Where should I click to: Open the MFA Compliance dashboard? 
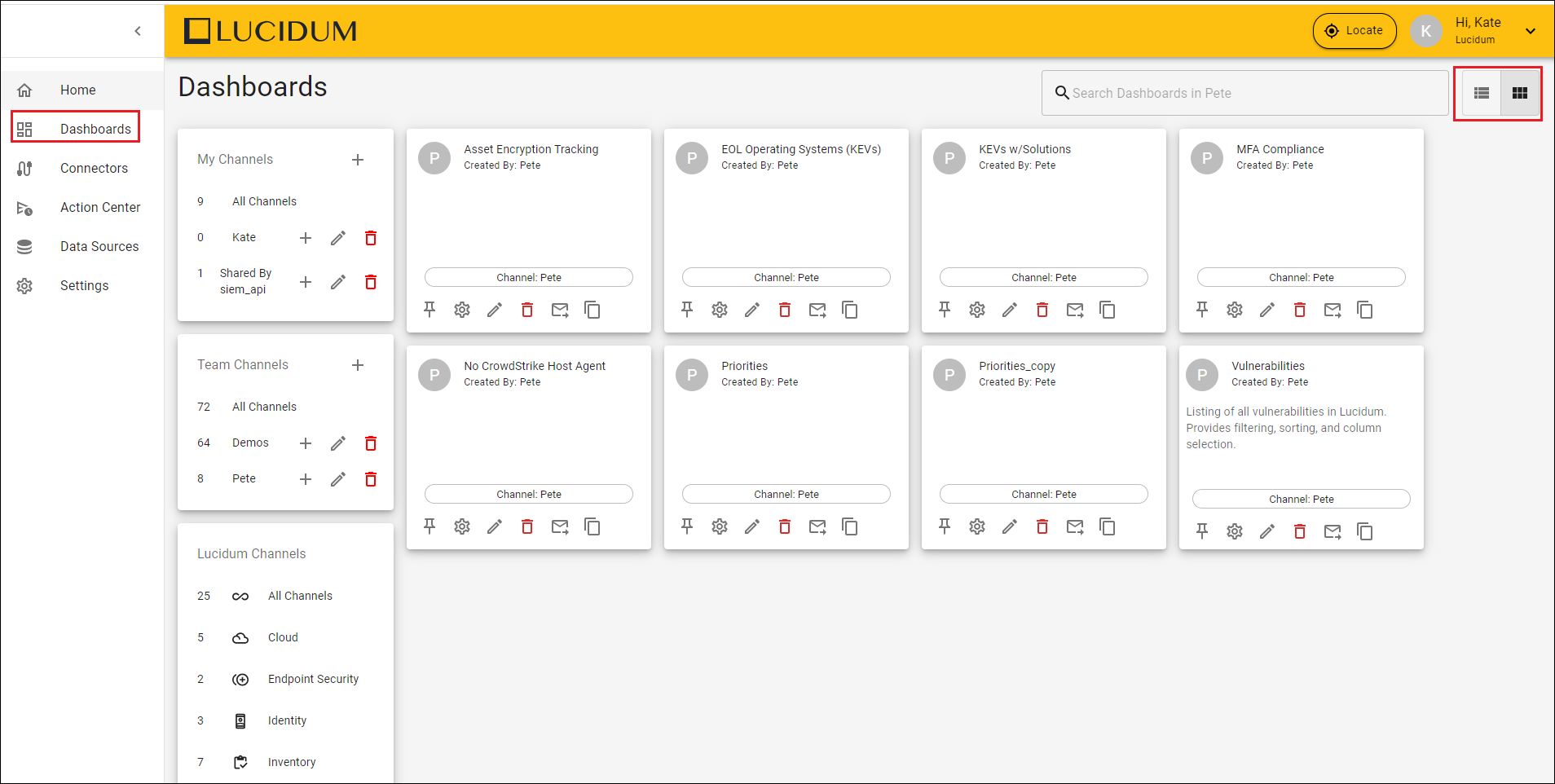1280,149
